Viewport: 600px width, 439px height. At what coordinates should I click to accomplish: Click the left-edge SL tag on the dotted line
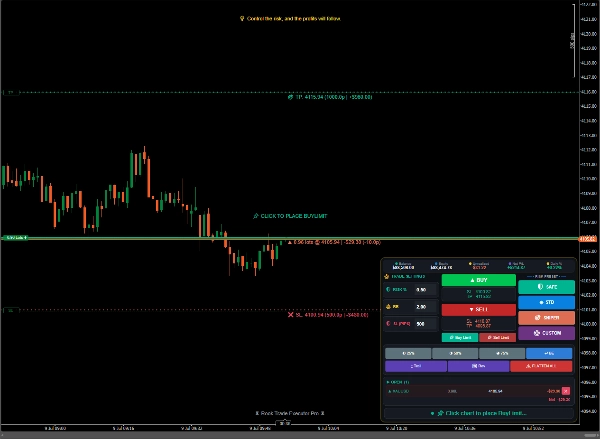pyautogui.click(x=11, y=310)
